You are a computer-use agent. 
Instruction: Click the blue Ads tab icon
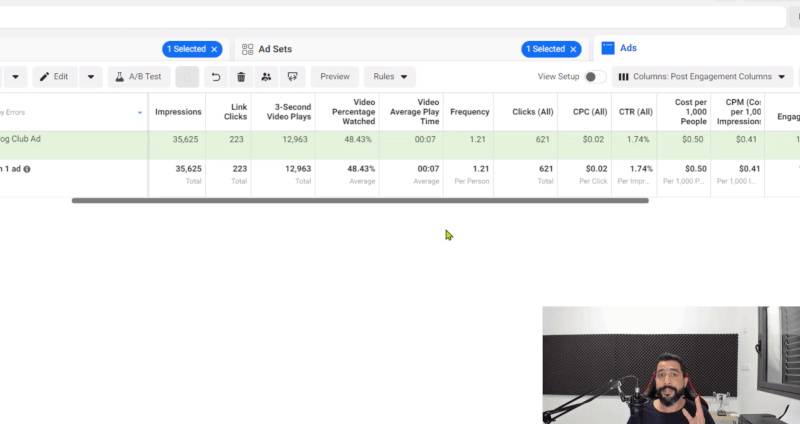click(x=608, y=48)
